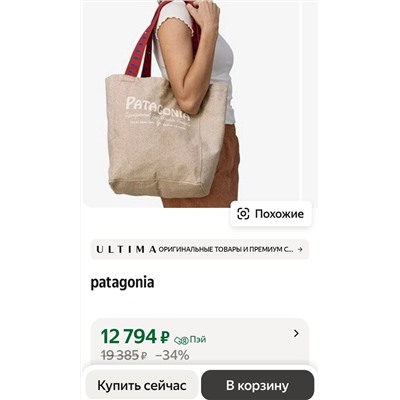Tap the Похожие similar items button

pyautogui.click(x=271, y=214)
